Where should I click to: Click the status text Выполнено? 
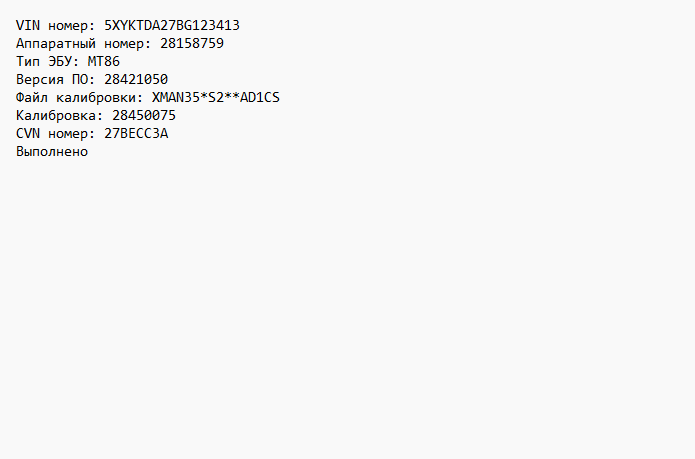pyautogui.click(x=52, y=151)
